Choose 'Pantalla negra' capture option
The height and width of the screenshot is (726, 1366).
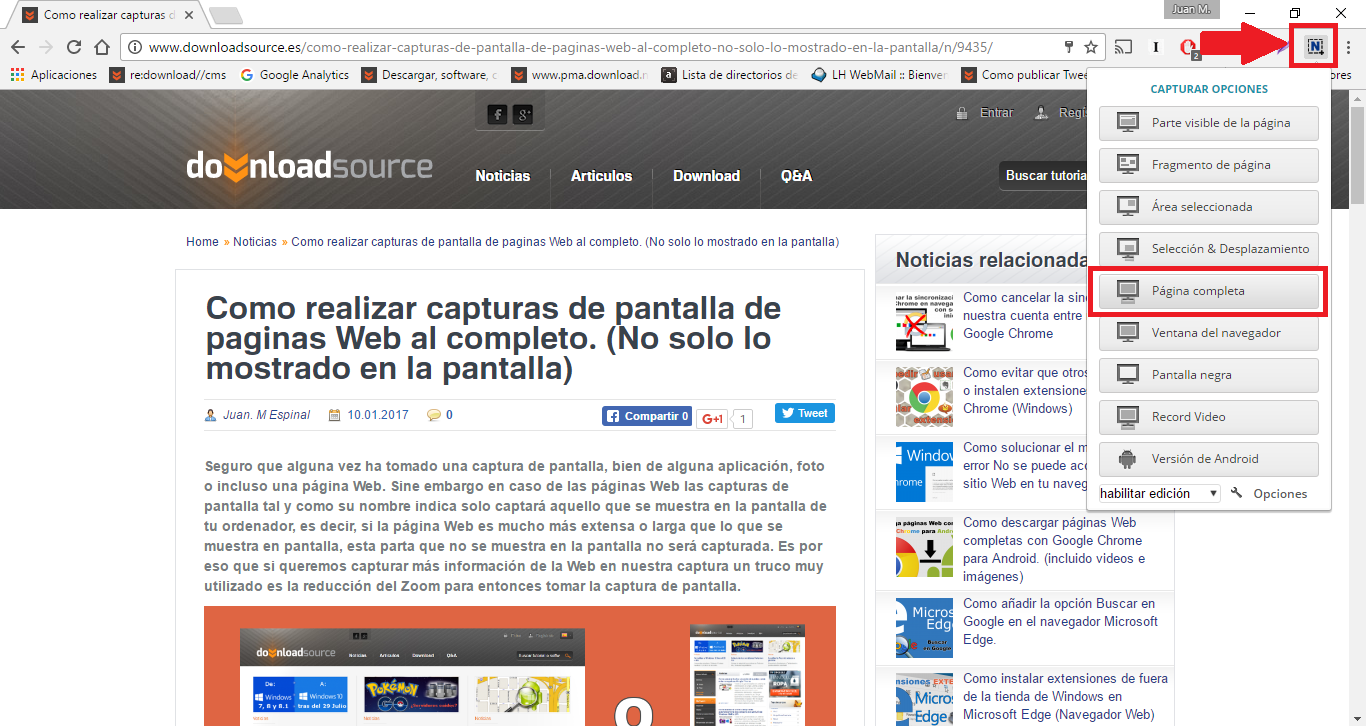[x=1208, y=375]
